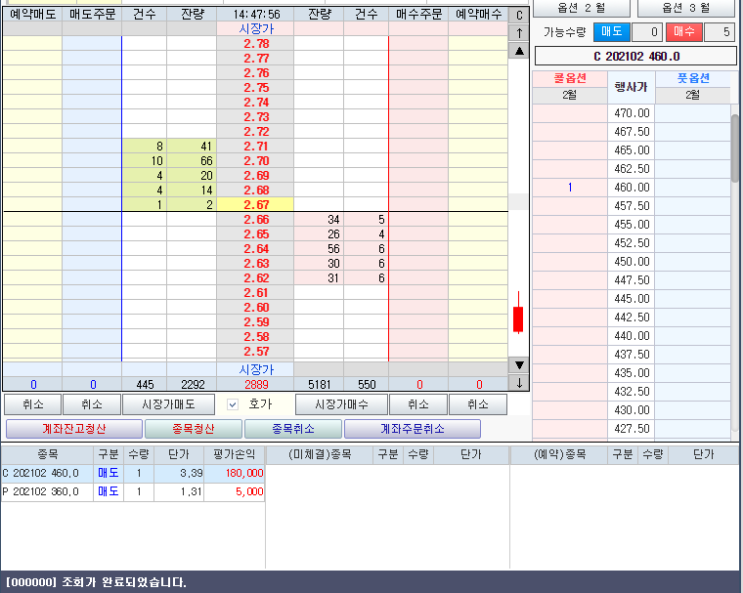Select strike price 450.00 row
Screen dimensions: 743x593
click(x=632, y=262)
